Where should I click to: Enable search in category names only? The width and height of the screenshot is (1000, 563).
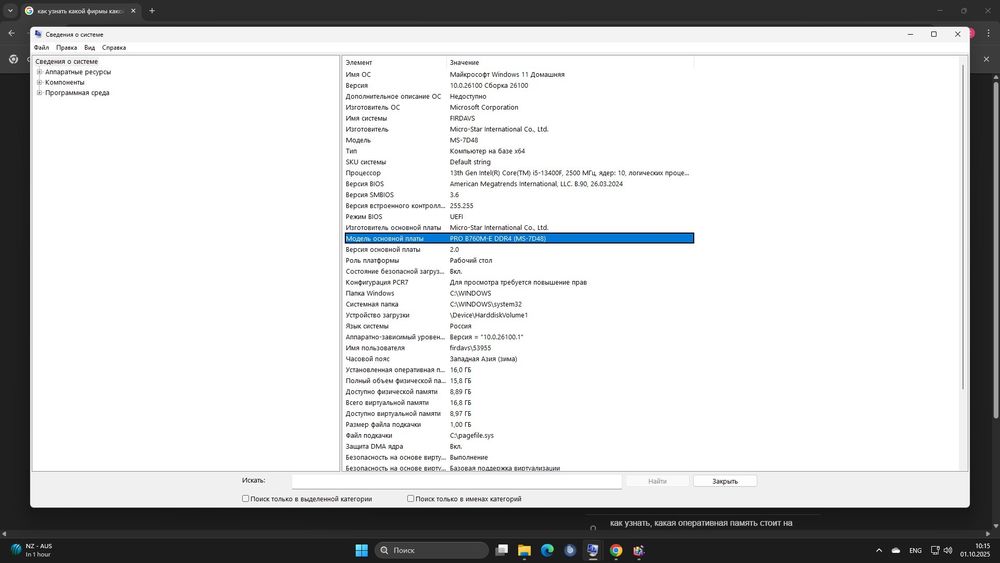[x=410, y=499]
